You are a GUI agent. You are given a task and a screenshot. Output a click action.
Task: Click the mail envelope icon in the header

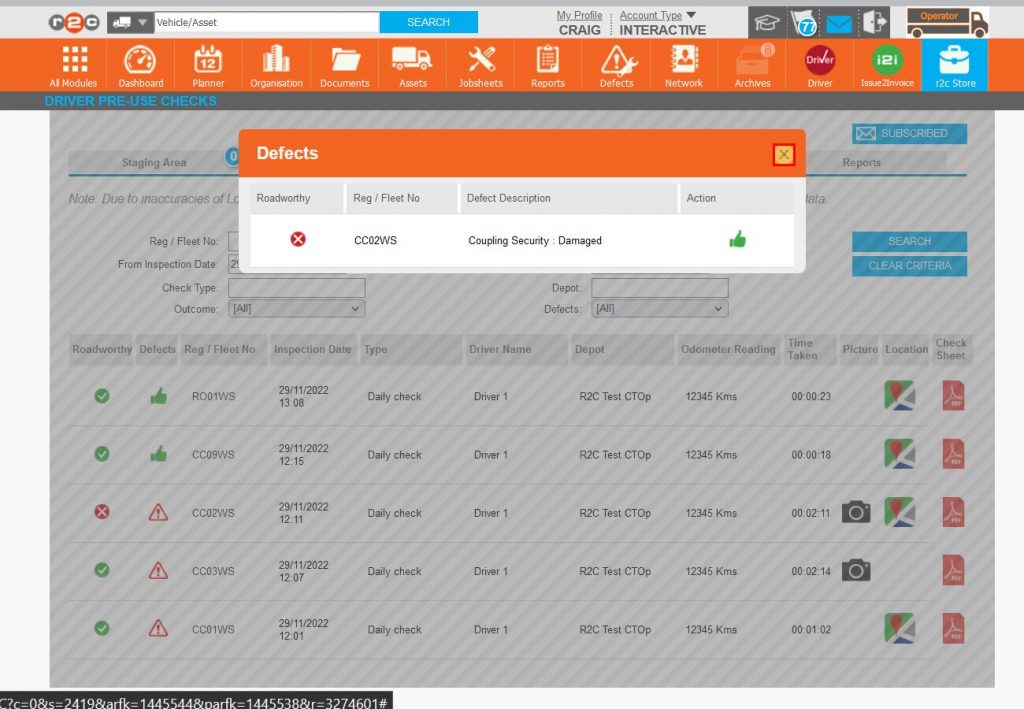point(838,21)
